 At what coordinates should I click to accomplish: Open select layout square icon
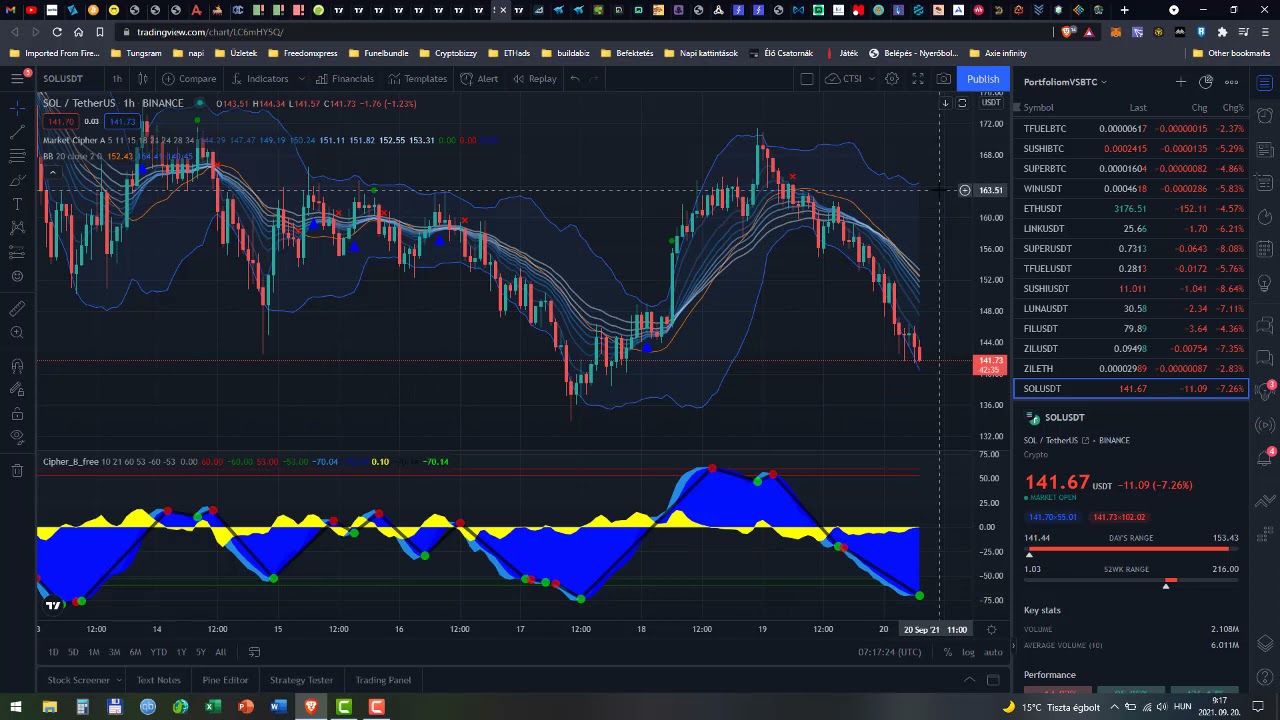(x=807, y=78)
